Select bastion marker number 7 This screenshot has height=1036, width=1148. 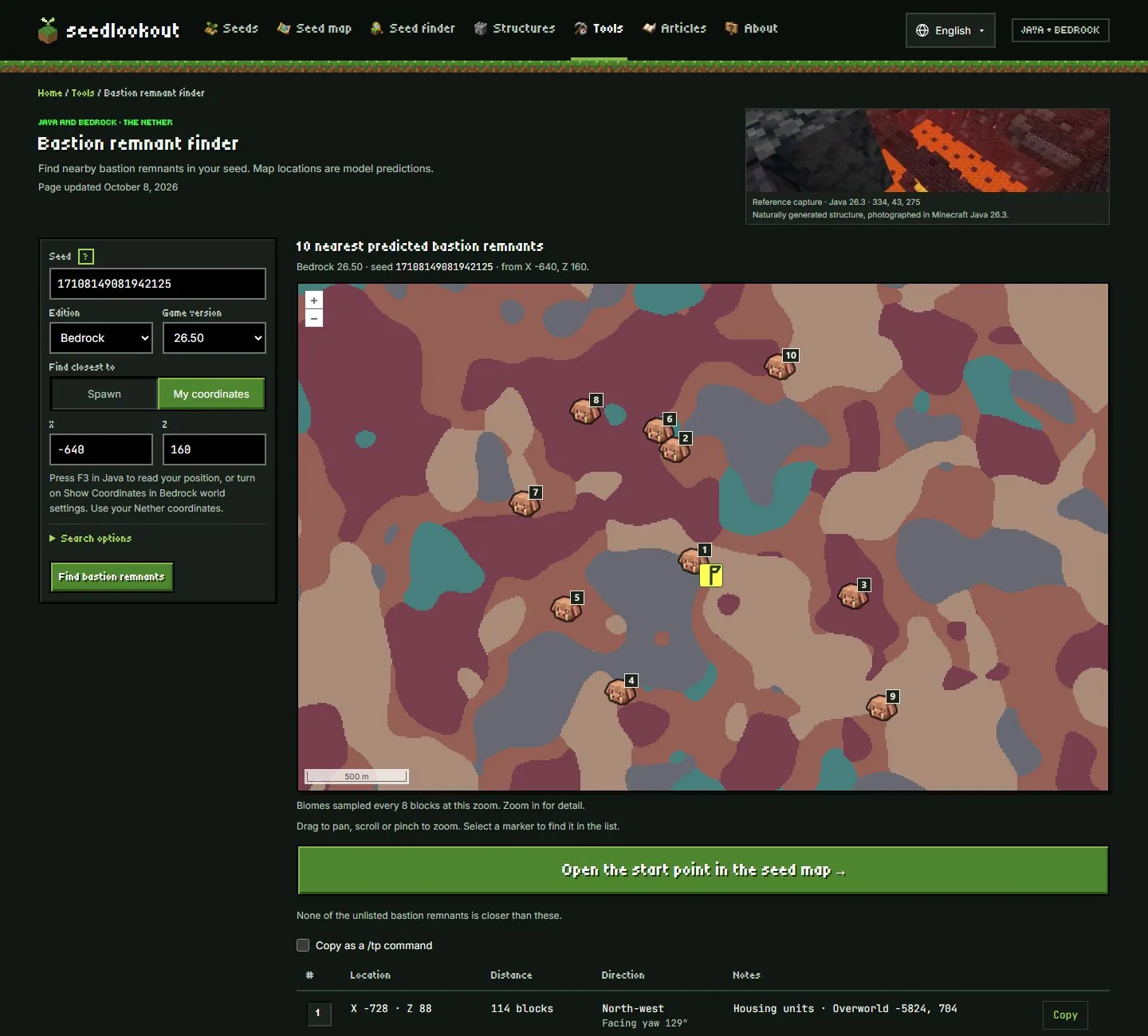[x=525, y=503]
